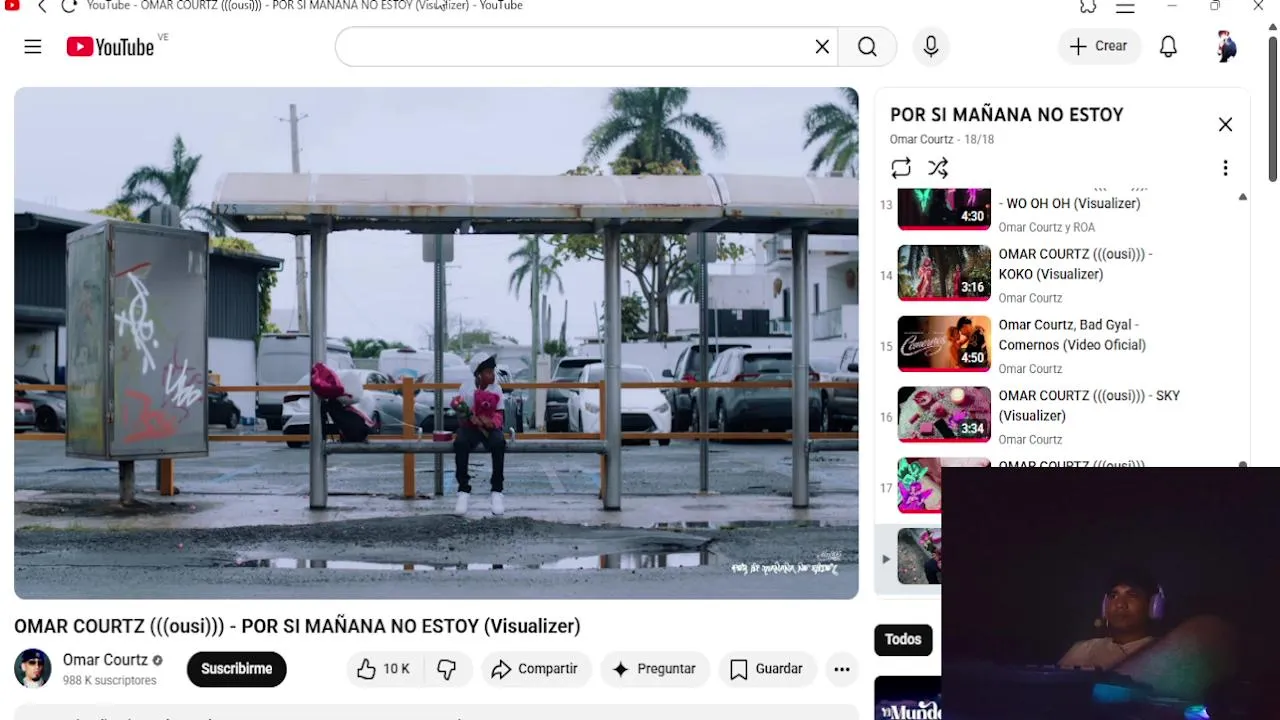Open the playlist title POR SI MAÑANA NO ESTOY

click(1007, 115)
